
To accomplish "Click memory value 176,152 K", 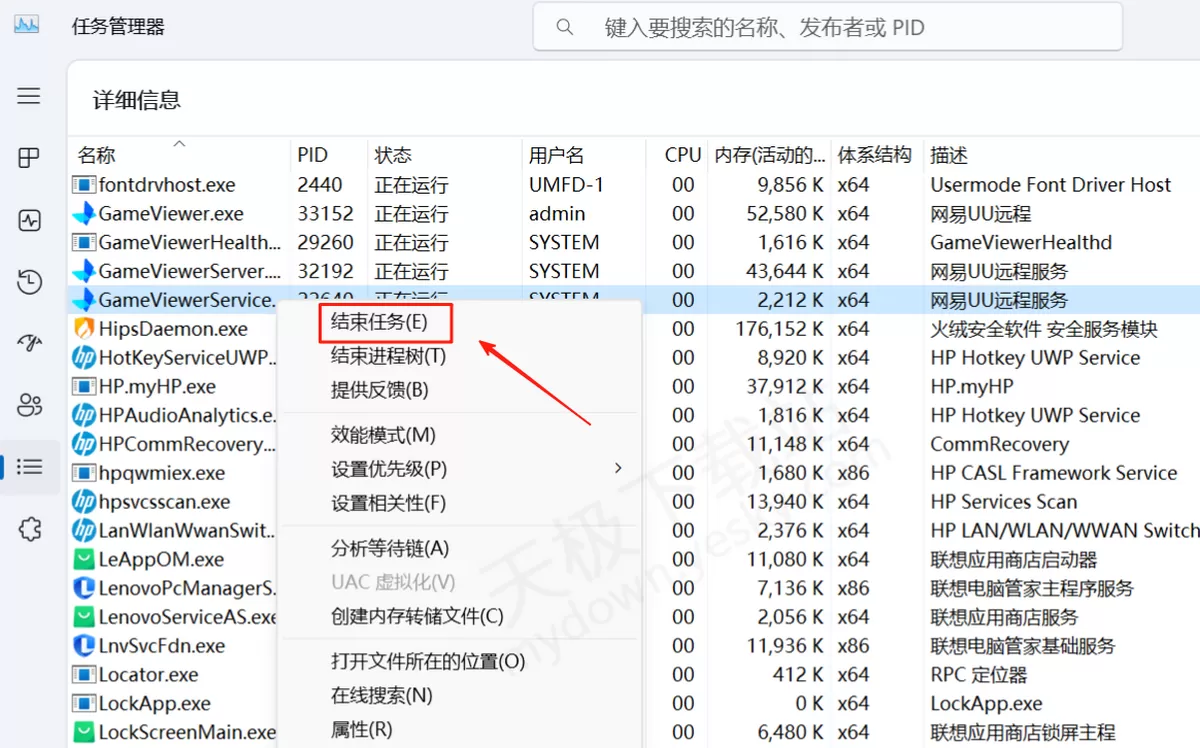I will click(779, 329).
